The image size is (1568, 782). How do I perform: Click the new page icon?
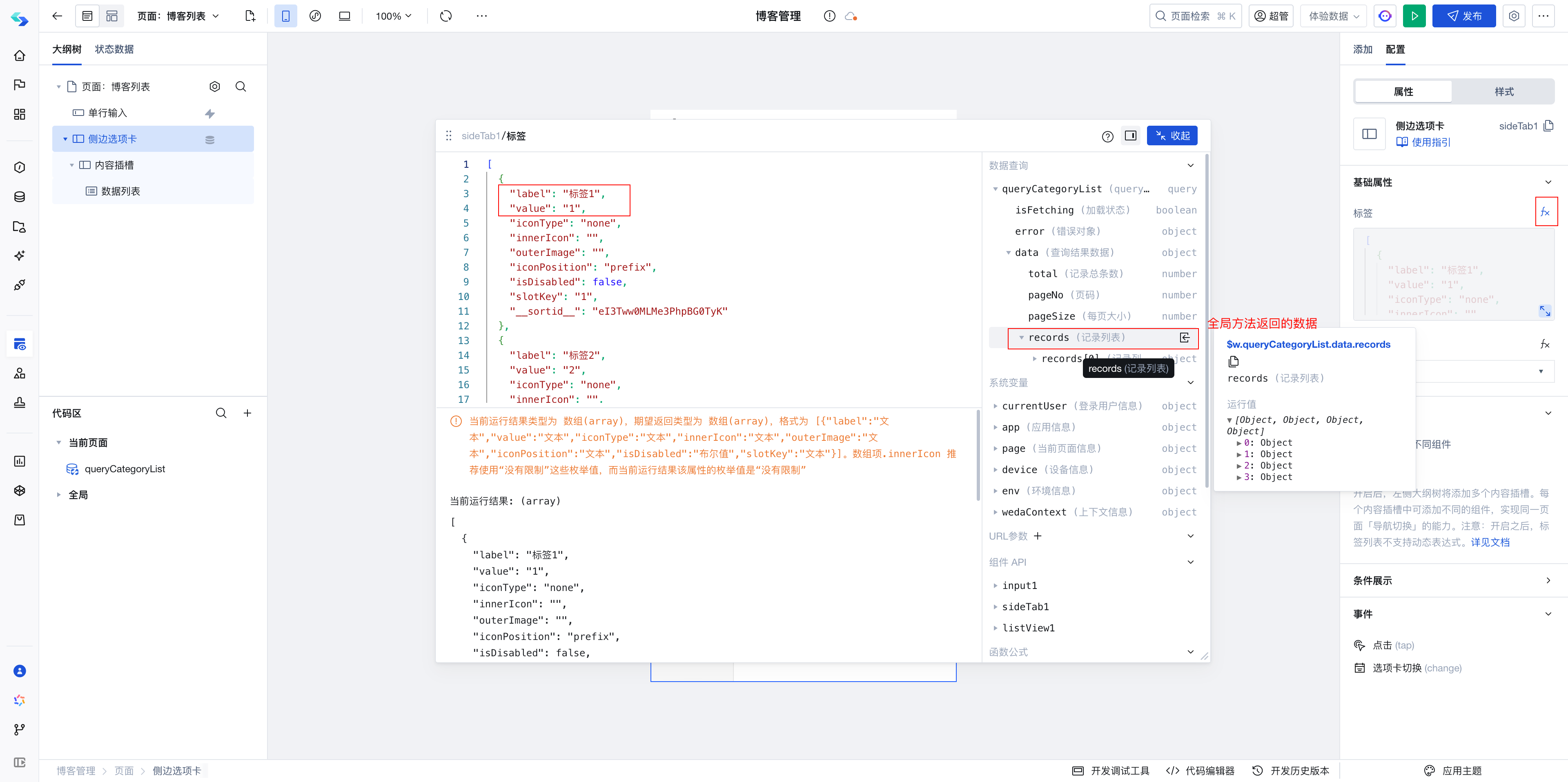250,16
